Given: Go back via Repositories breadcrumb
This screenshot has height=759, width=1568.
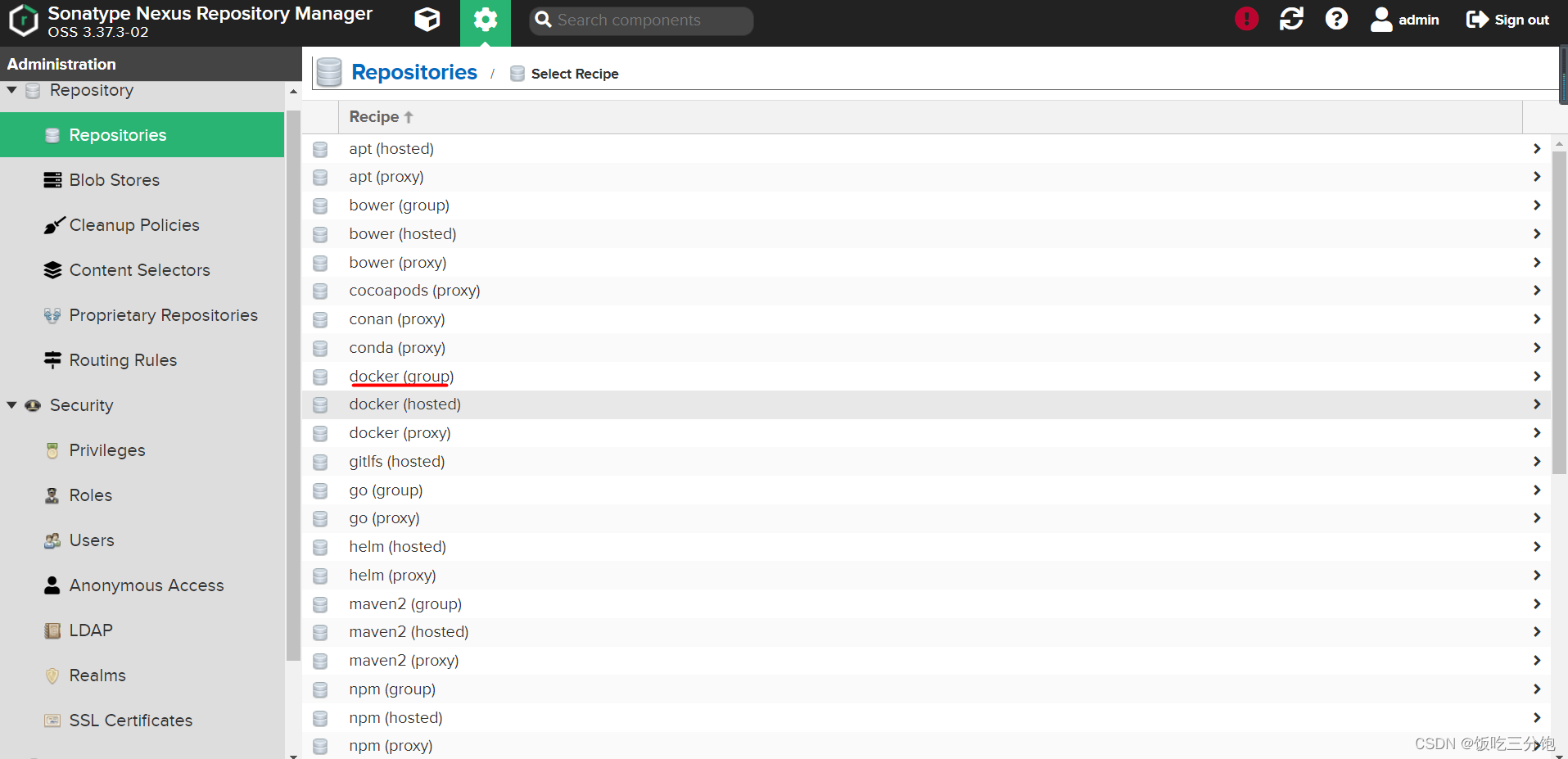Looking at the screenshot, I should pyautogui.click(x=414, y=72).
